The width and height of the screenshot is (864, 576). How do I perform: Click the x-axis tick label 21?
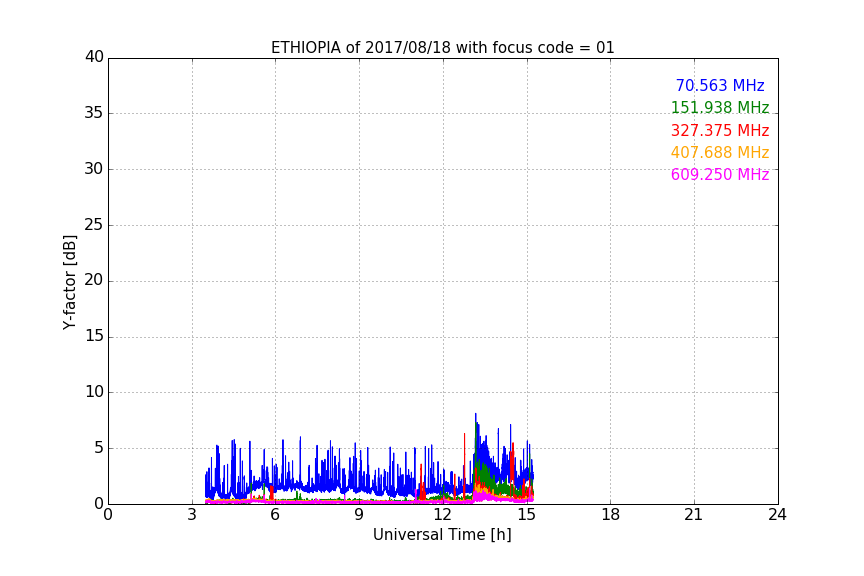coord(694,515)
